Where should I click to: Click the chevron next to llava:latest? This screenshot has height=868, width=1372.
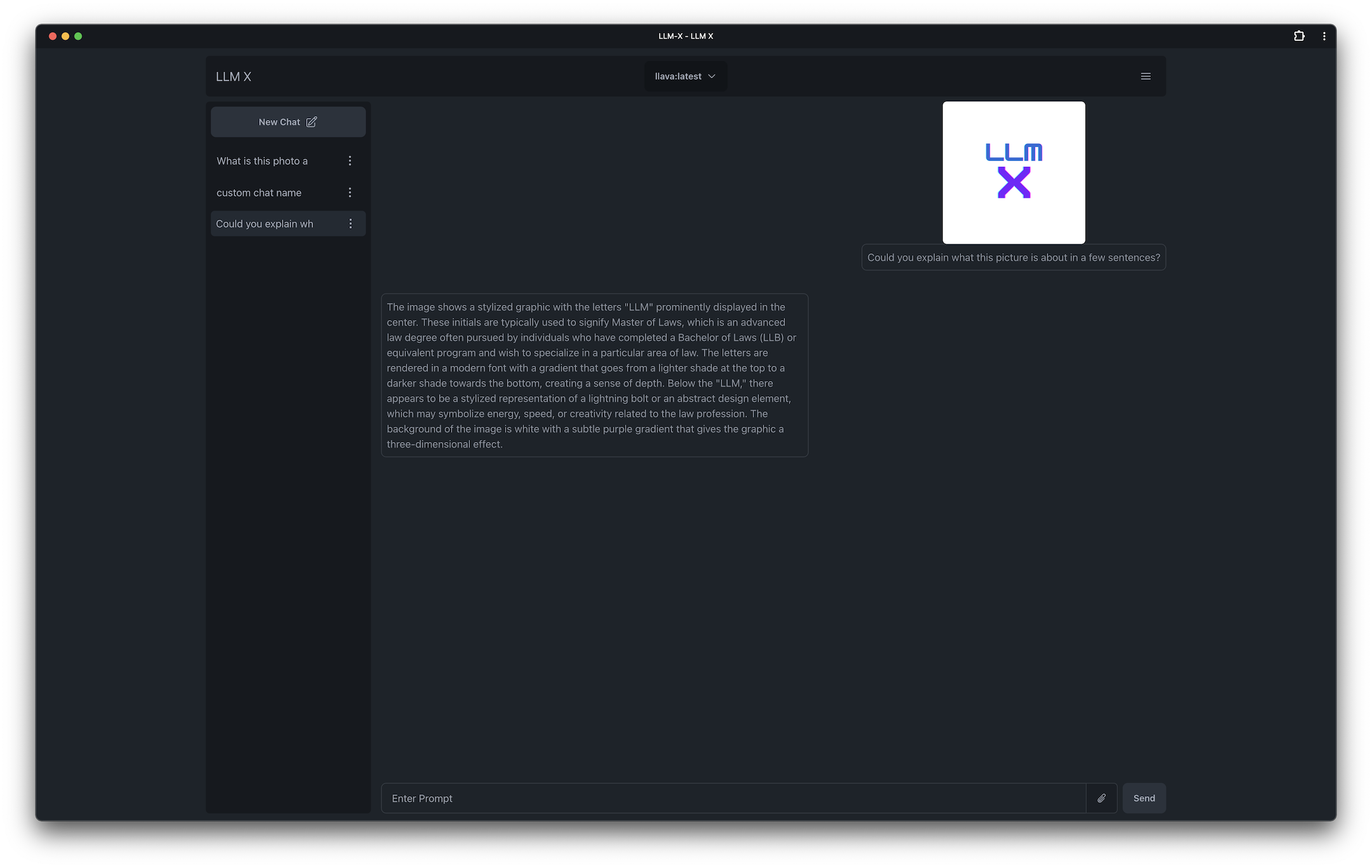click(x=711, y=76)
